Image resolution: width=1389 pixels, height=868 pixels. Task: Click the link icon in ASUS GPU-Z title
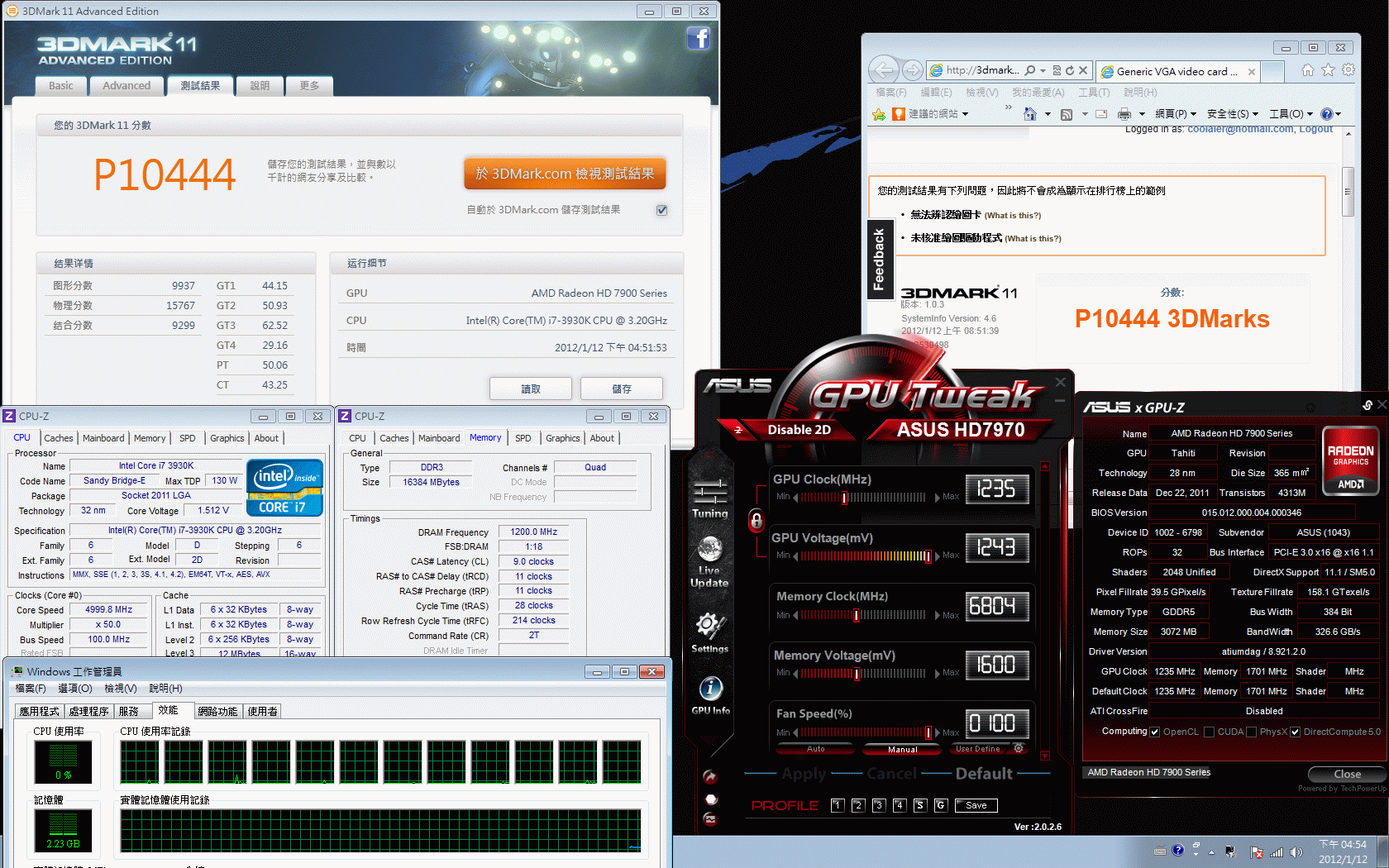pos(1368,405)
